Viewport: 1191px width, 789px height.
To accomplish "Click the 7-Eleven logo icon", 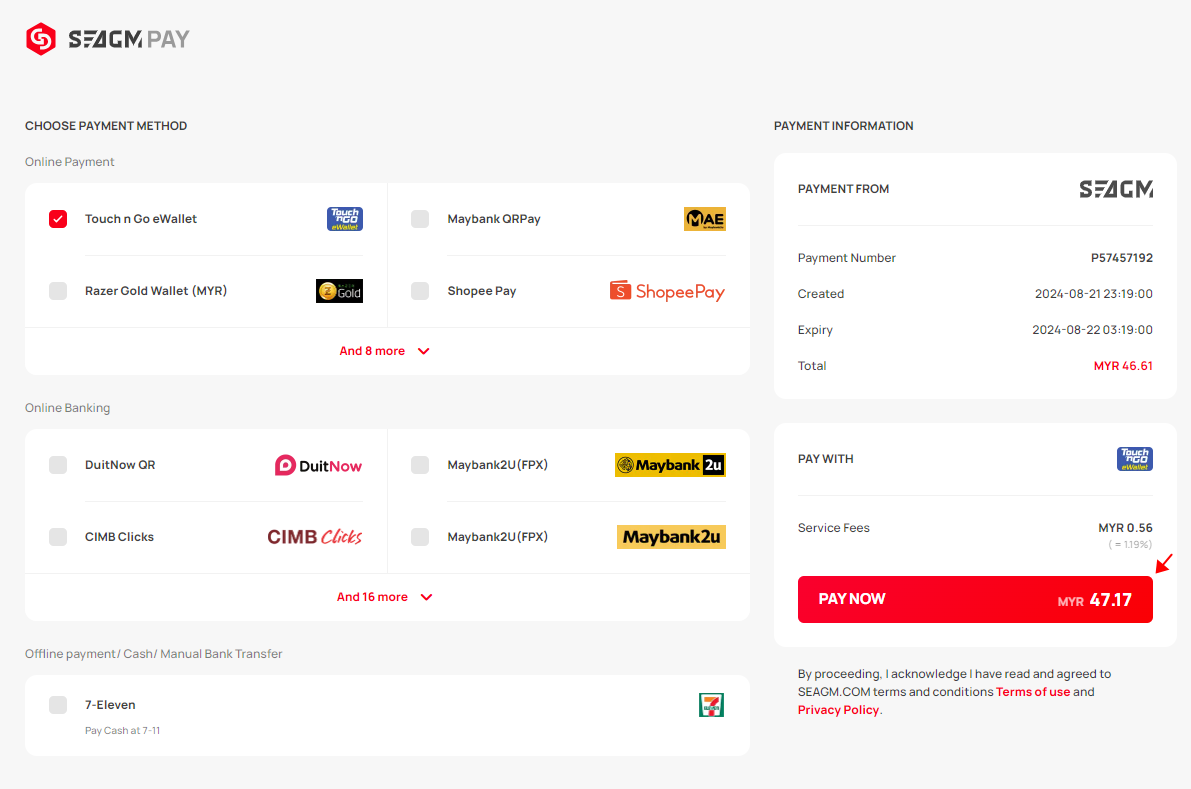I will tap(712, 705).
